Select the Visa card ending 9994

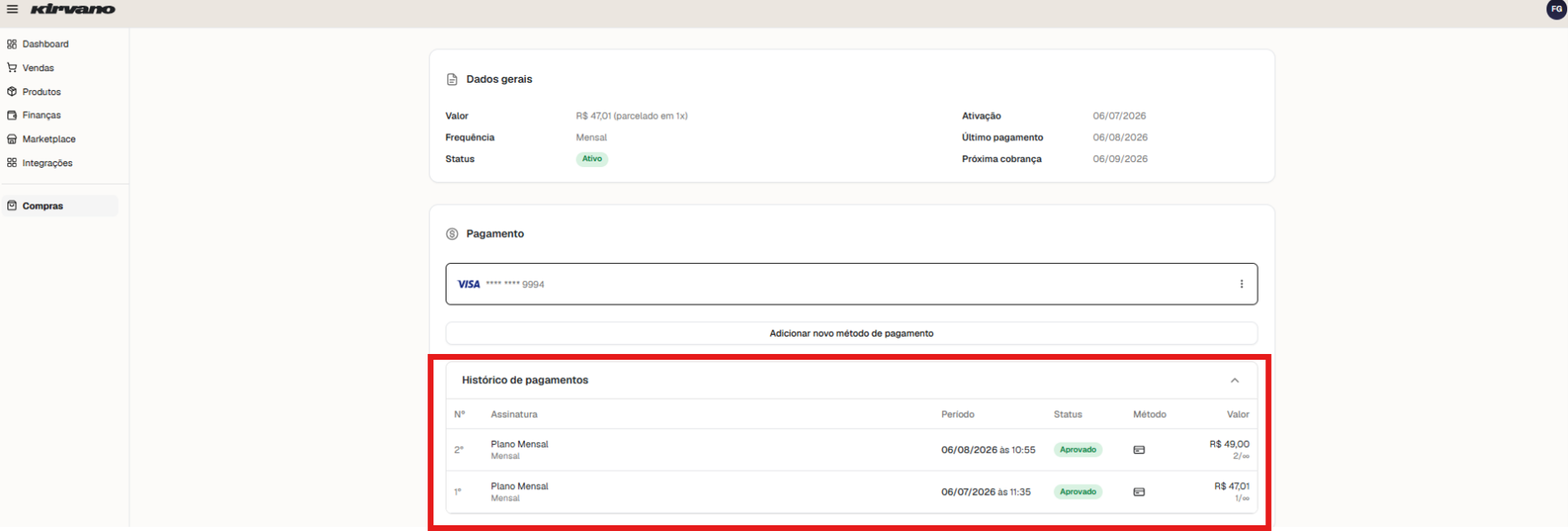pos(851,284)
